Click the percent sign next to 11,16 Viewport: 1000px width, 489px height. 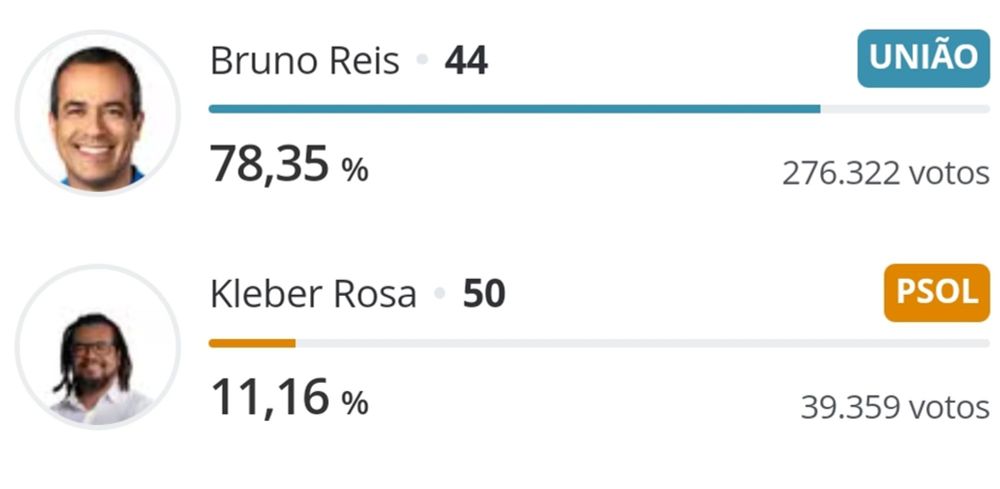(355, 403)
